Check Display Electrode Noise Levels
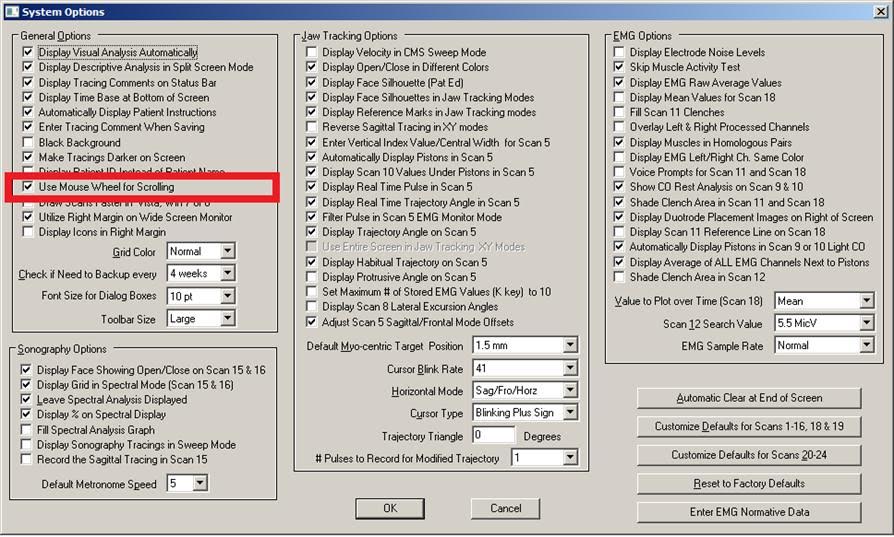This screenshot has height=537, width=894. (x=619, y=52)
